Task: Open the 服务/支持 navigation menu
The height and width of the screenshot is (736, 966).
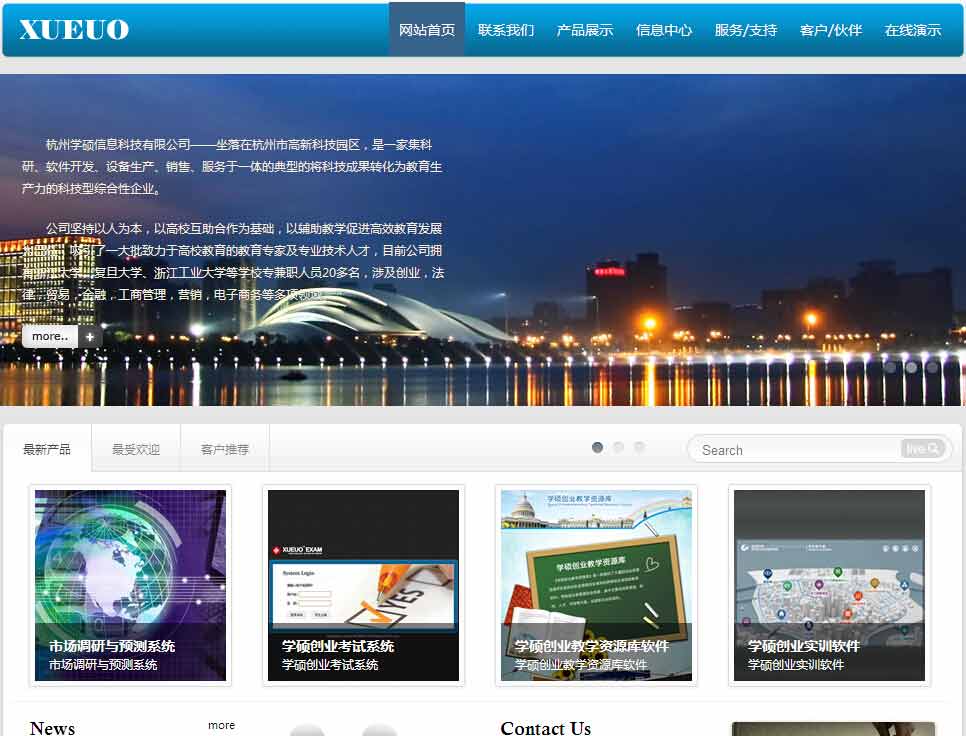Action: coord(745,30)
